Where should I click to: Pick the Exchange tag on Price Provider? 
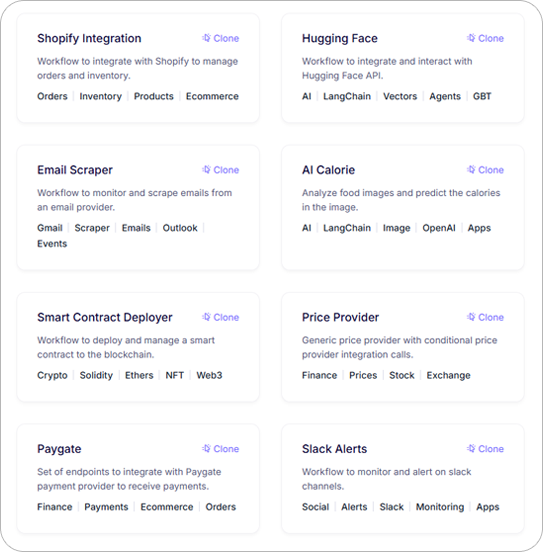click(449, 375)
